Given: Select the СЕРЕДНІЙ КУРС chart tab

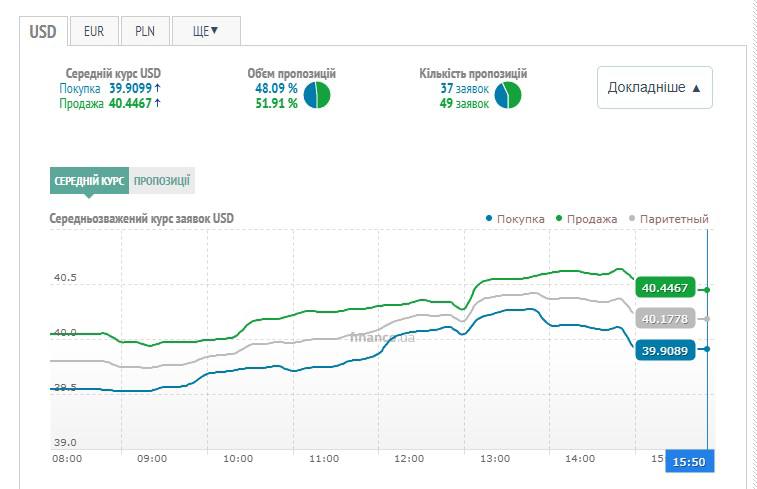Looking at the screenshot, I should coord(89,181).
